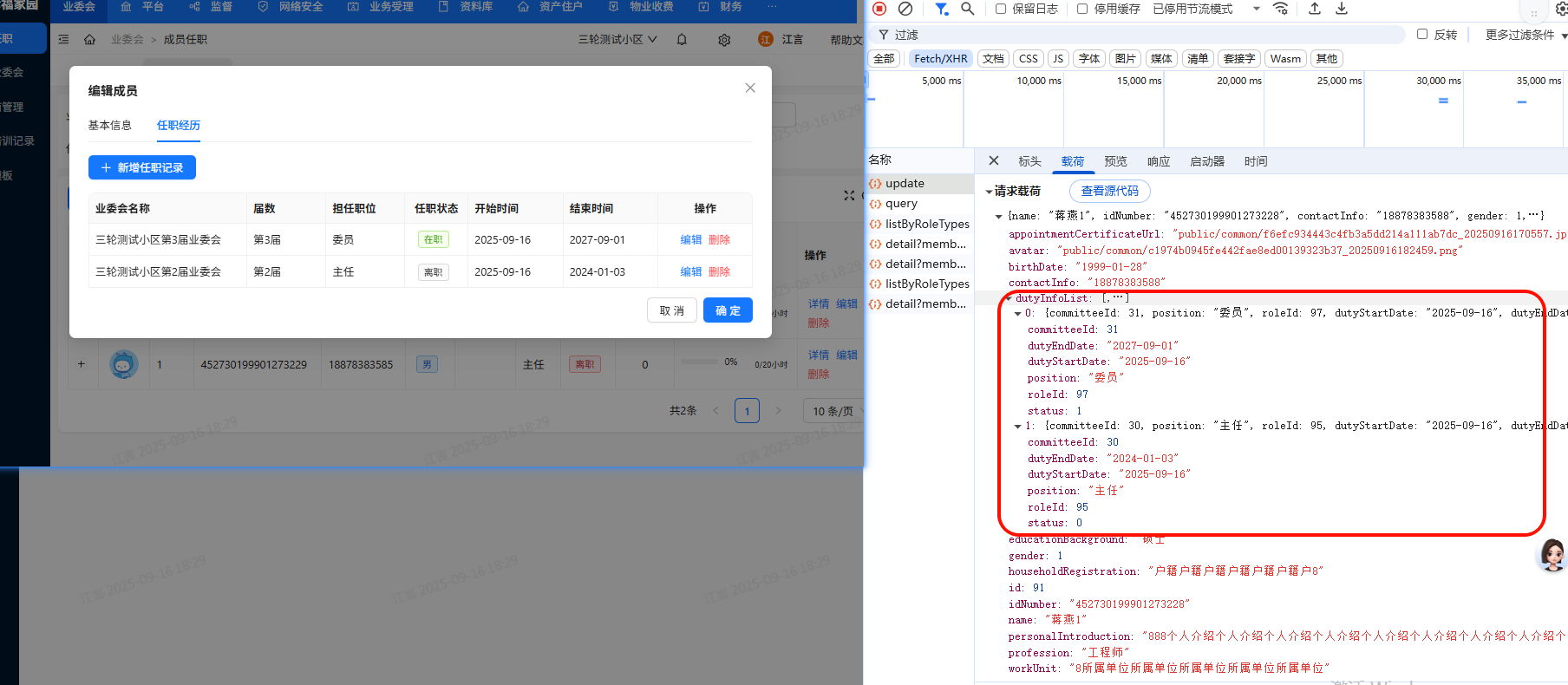
Task: Click the DevTools record stop icon
Action: click(x=879, y=9)
